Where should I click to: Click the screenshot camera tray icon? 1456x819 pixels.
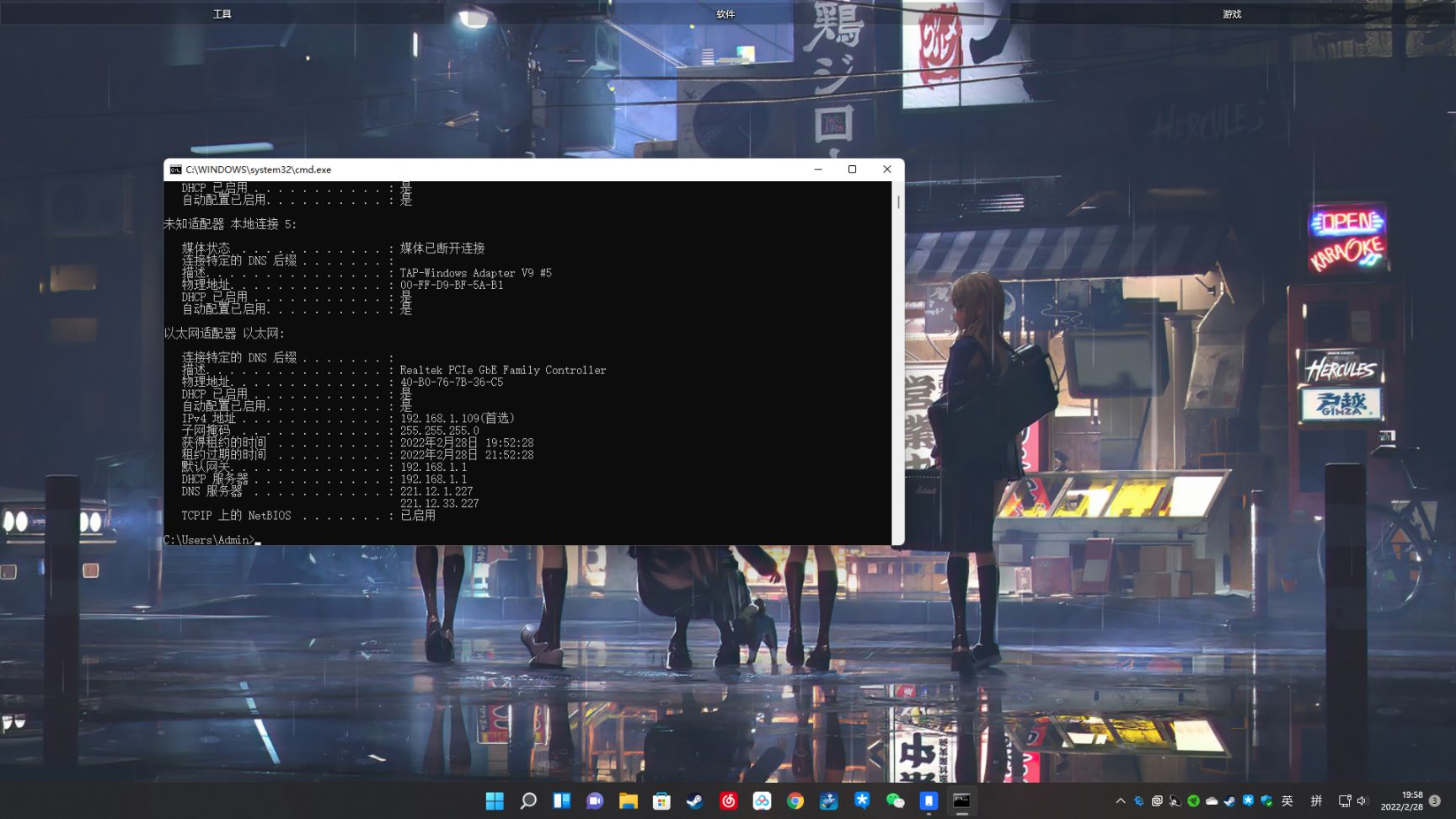click(x=1158, y=801)
